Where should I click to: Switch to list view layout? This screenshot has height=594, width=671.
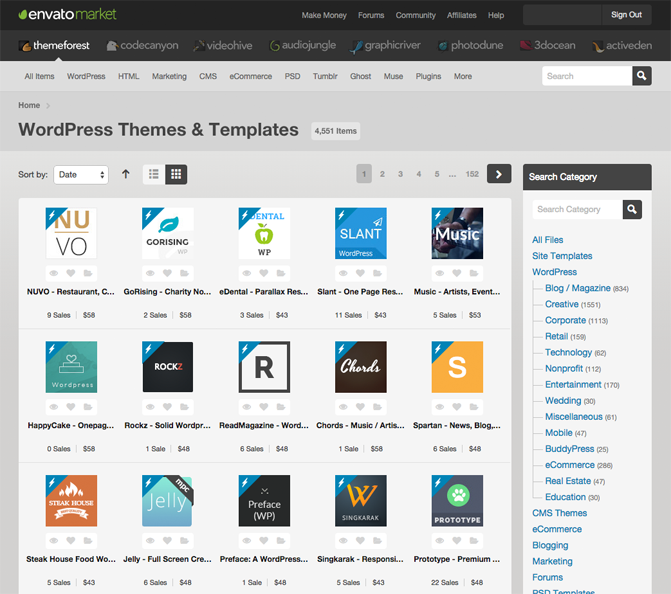tap(154, 174)
